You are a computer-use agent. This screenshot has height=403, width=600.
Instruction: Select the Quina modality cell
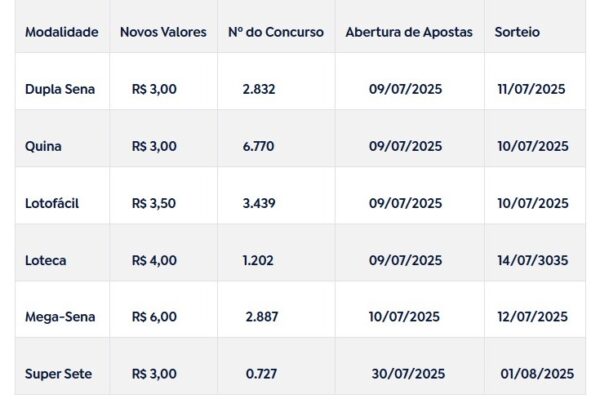pyautogui.click(x=43, y=146)
